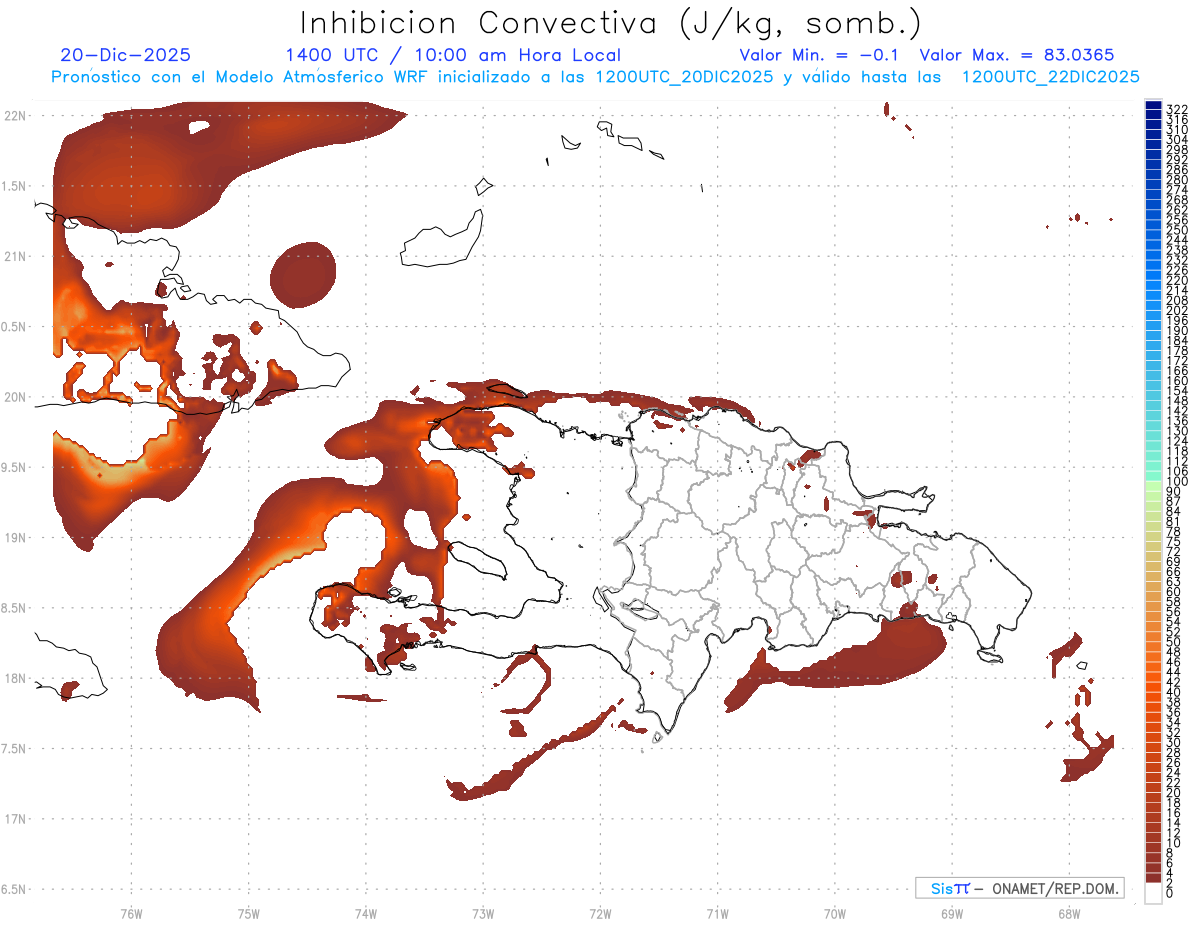Click the '73W' longitude label
Viewport: 1200px width, 927px height.
tap(483, 913)
